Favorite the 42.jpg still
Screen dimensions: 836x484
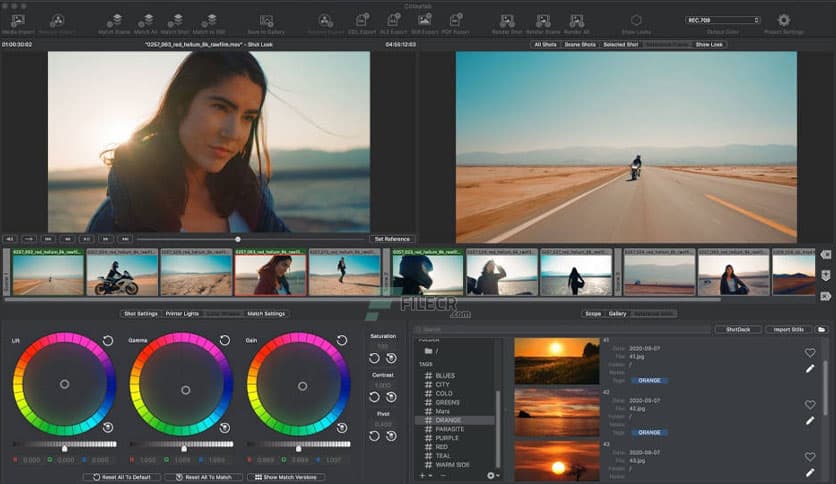pos(810,405)
